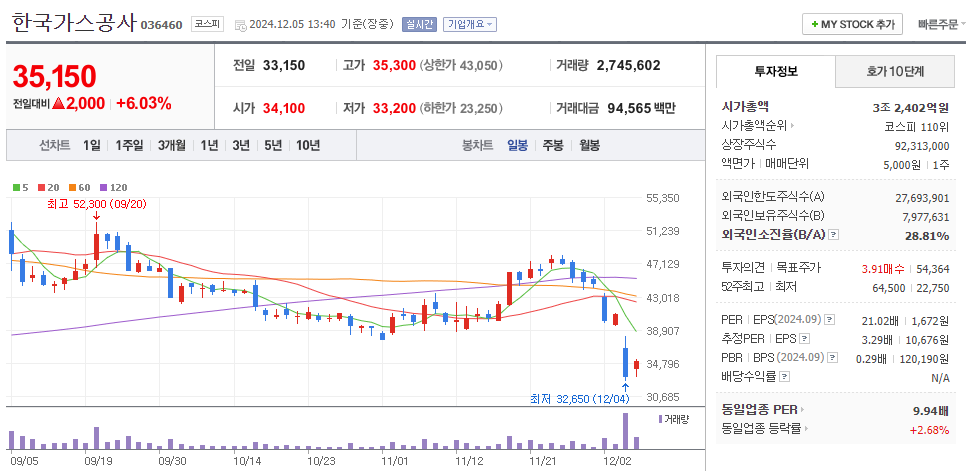This screenshot has width=967, height=471.
Task: Click the 목표주가 label
Action: click(798, 268)
